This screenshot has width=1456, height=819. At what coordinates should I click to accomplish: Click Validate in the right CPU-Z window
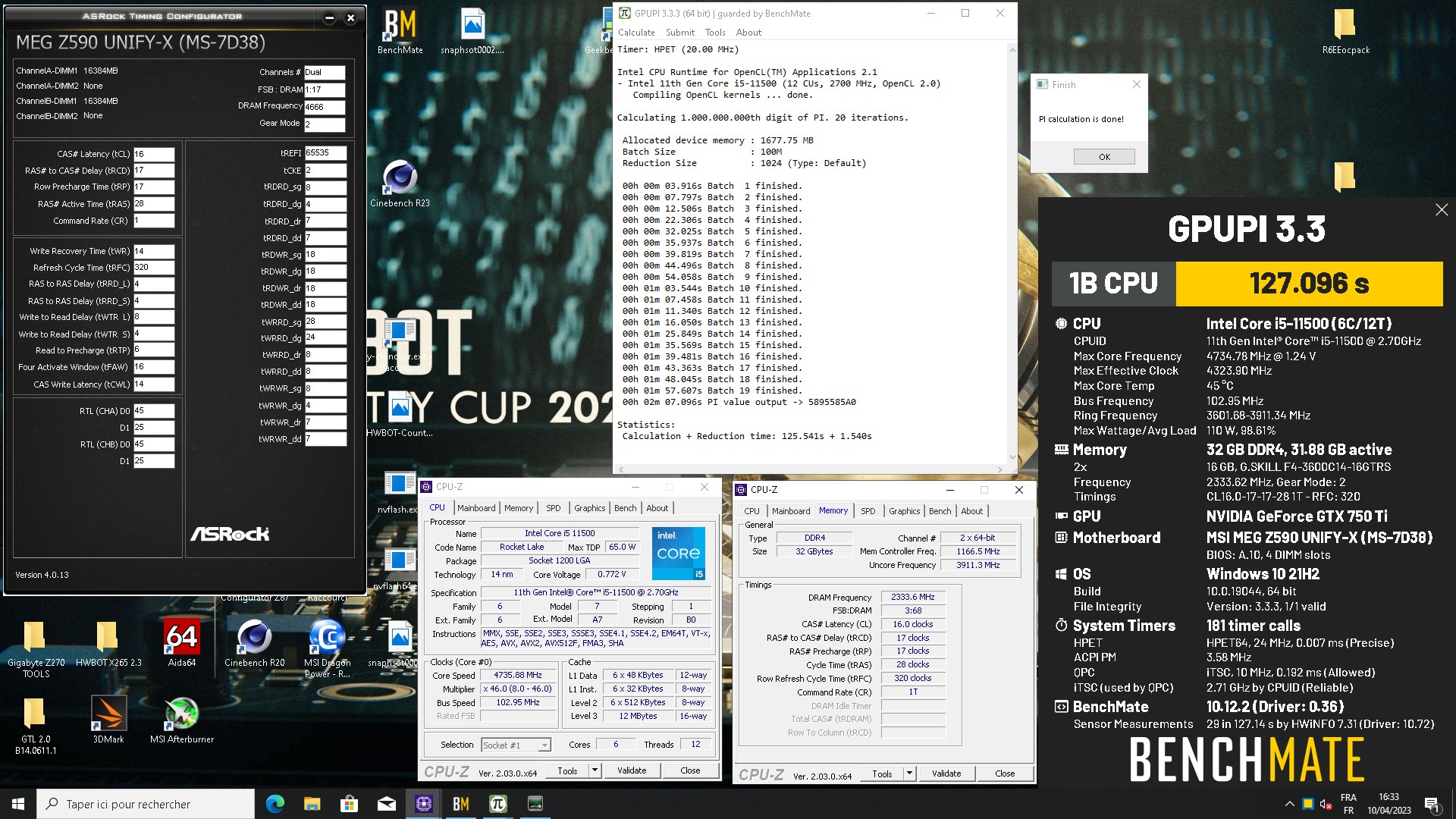click(x=946, y=773)
